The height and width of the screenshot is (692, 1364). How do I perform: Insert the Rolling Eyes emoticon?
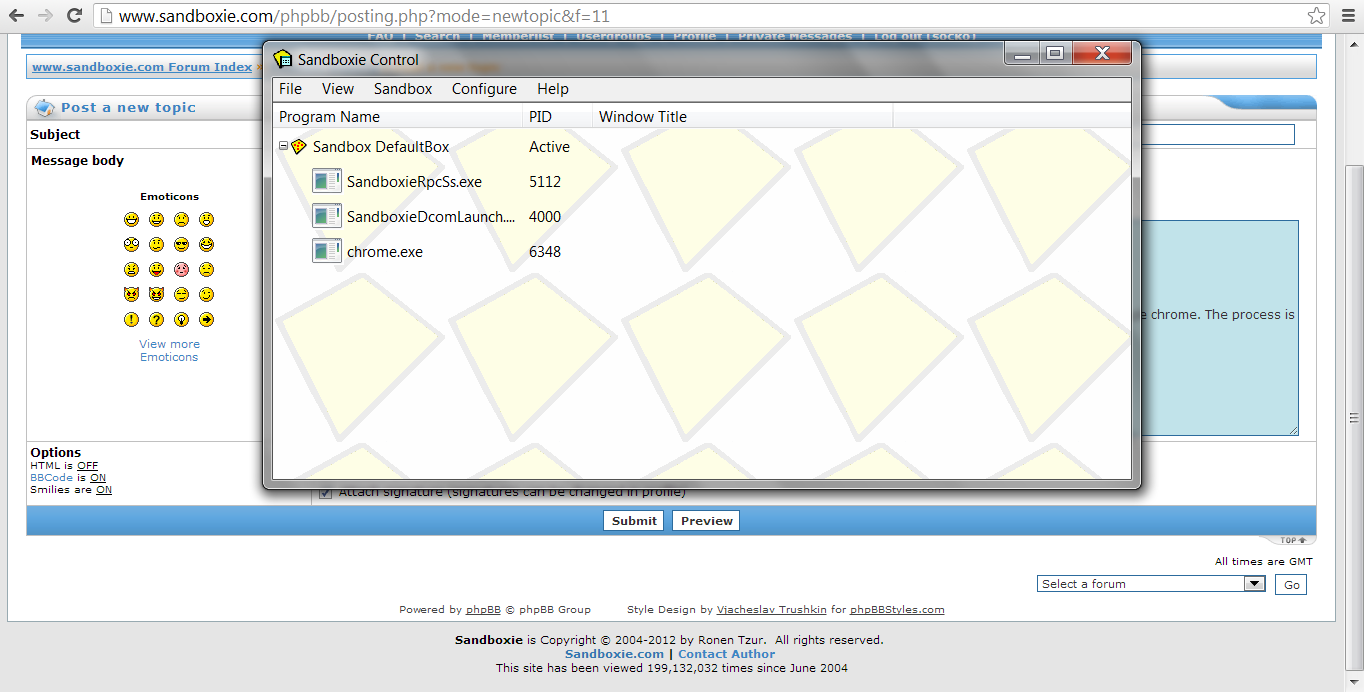[x=181, y=294]
